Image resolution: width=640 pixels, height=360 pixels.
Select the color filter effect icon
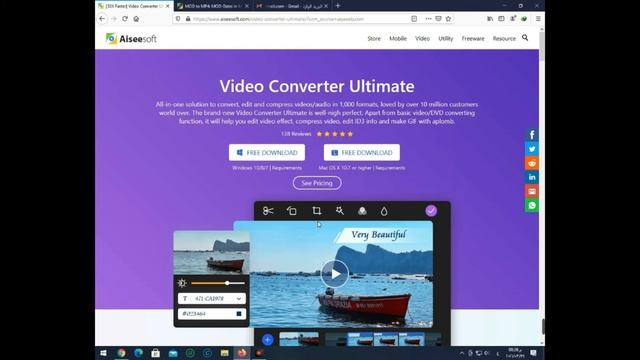[362, 211]
